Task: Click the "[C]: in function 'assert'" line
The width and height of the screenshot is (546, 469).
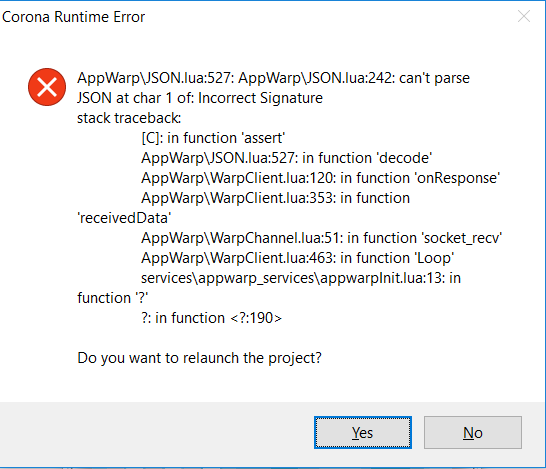Action: 213,138
